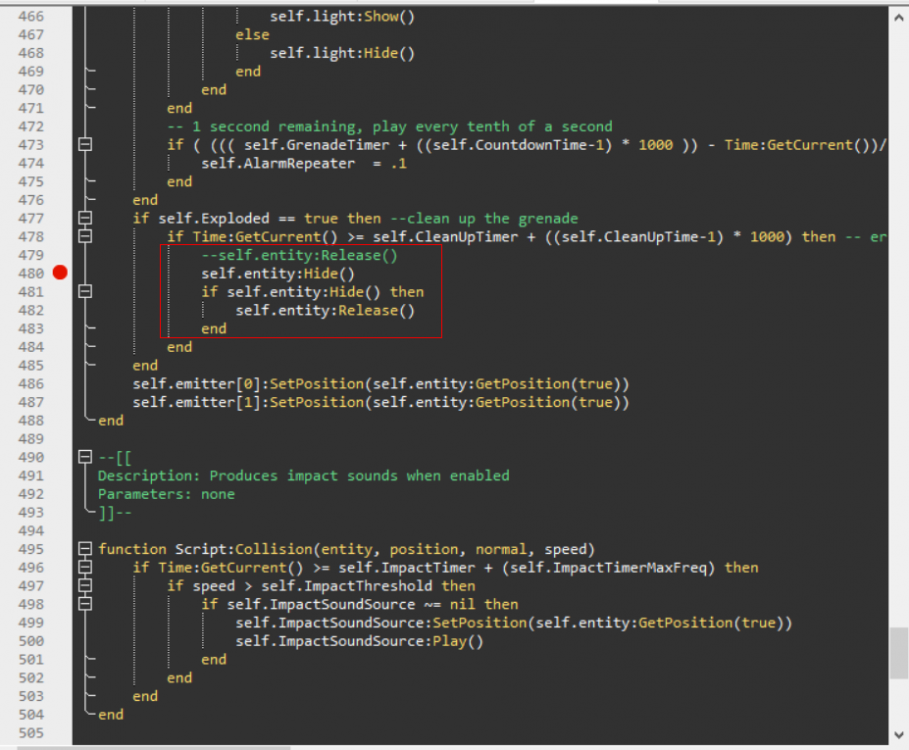The image size is (909, 750).
Task: Click inside the highlighted red code box
Action: coord(300,290)
